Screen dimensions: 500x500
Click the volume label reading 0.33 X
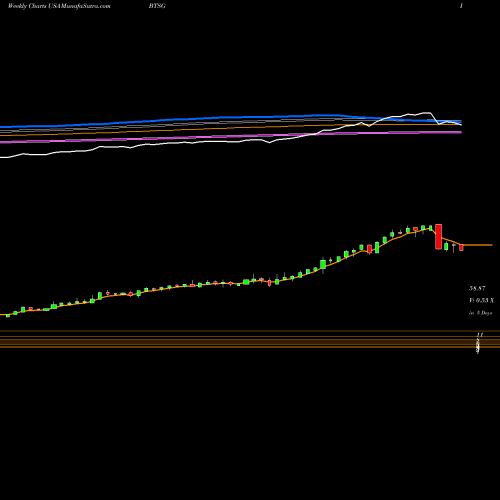coord(482,300)
